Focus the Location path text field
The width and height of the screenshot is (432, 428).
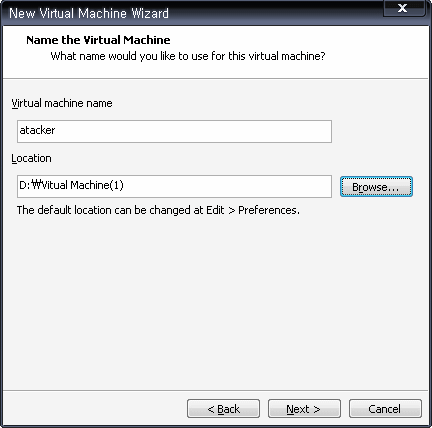point(174,186)
